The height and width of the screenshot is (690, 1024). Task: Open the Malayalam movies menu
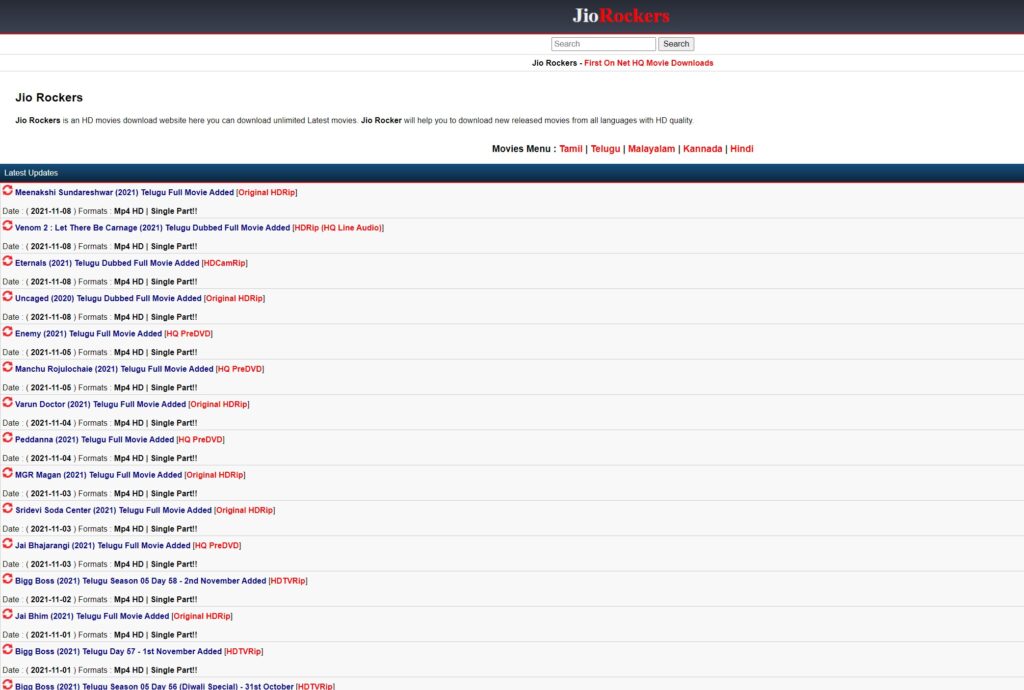(x=651, y=149)
